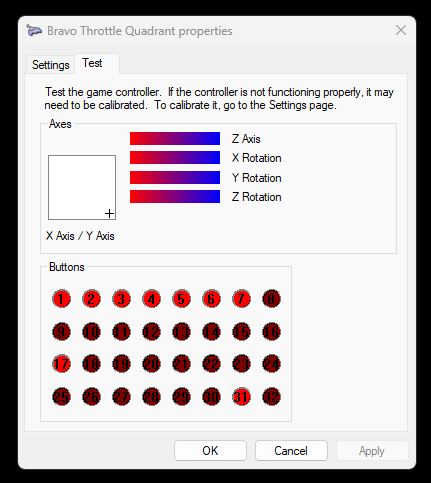Click button indicator 26
Viewport: 431px width, 483px height.
tap(91, 397)
